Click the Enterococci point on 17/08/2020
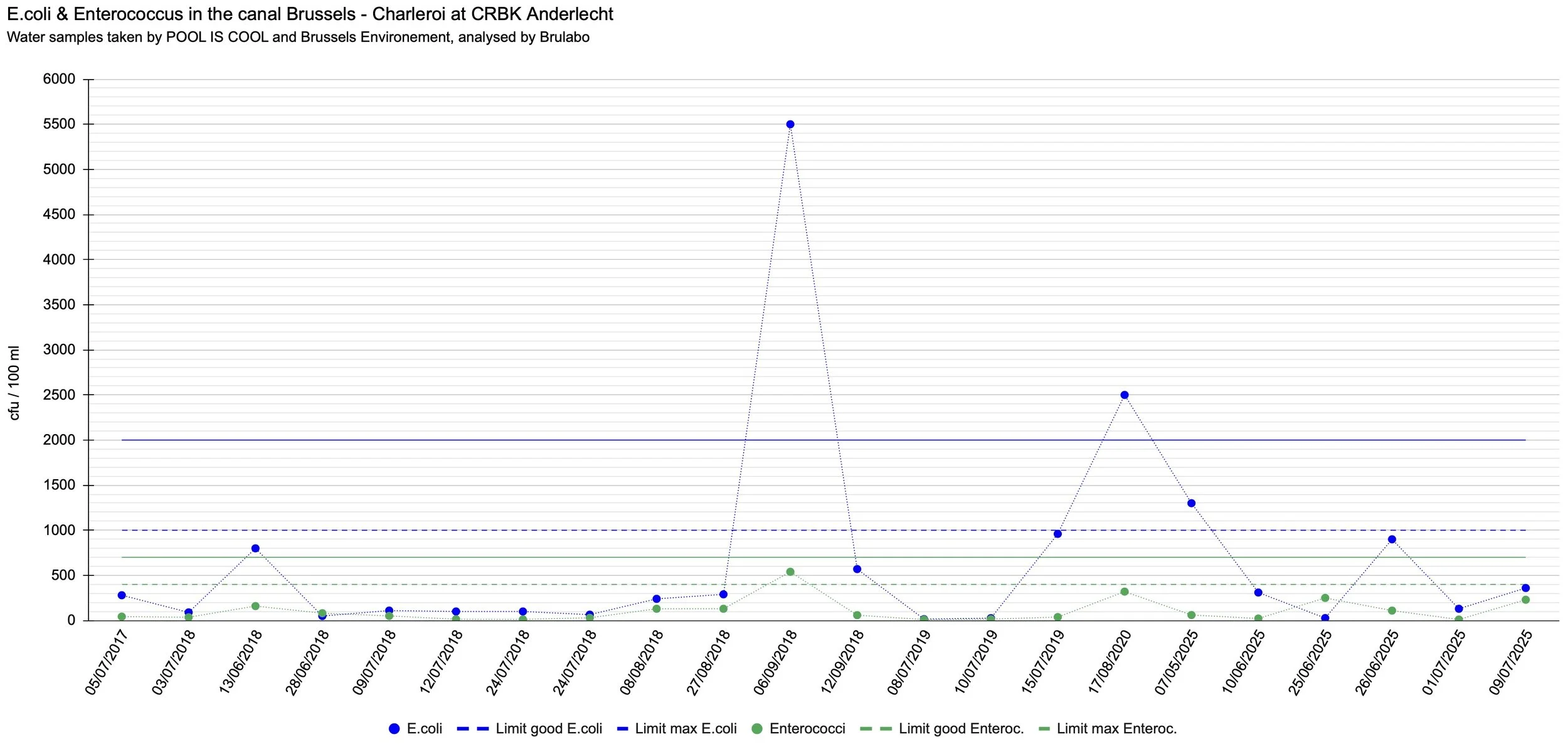 pyautogui.click(x=1125, y=592)
